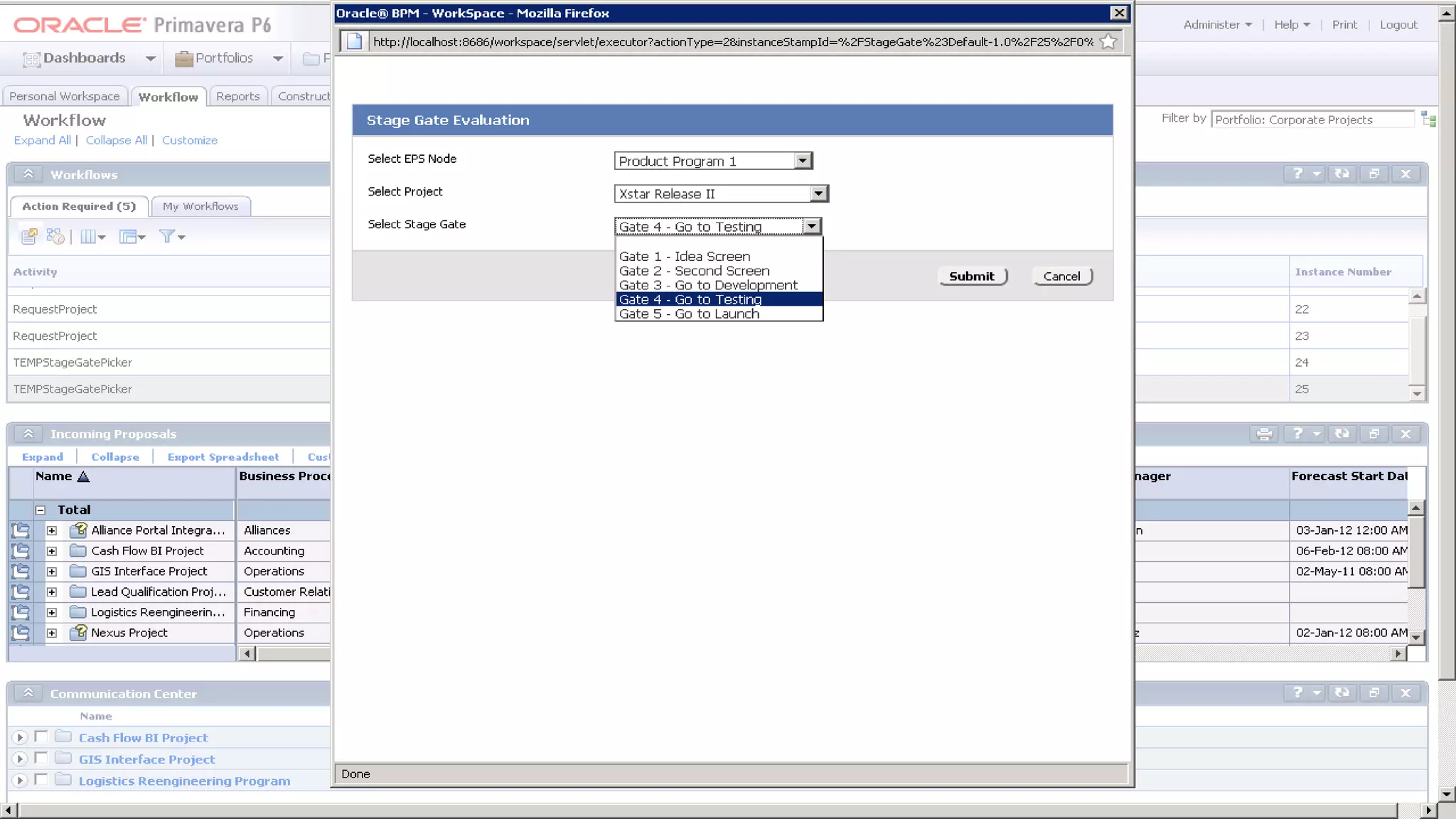
Task: Click the Expand All link
Action: (43, 140)
